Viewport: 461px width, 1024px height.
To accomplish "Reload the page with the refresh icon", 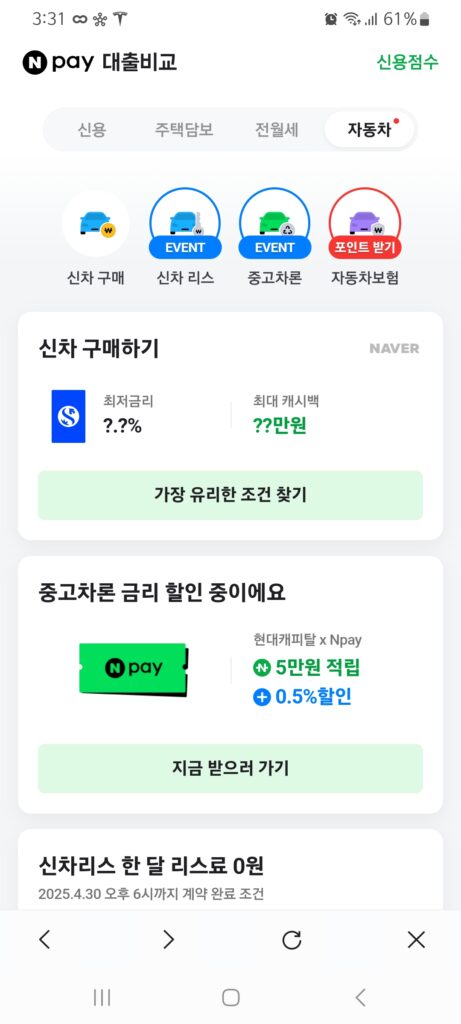I will [x=292, y=940].
